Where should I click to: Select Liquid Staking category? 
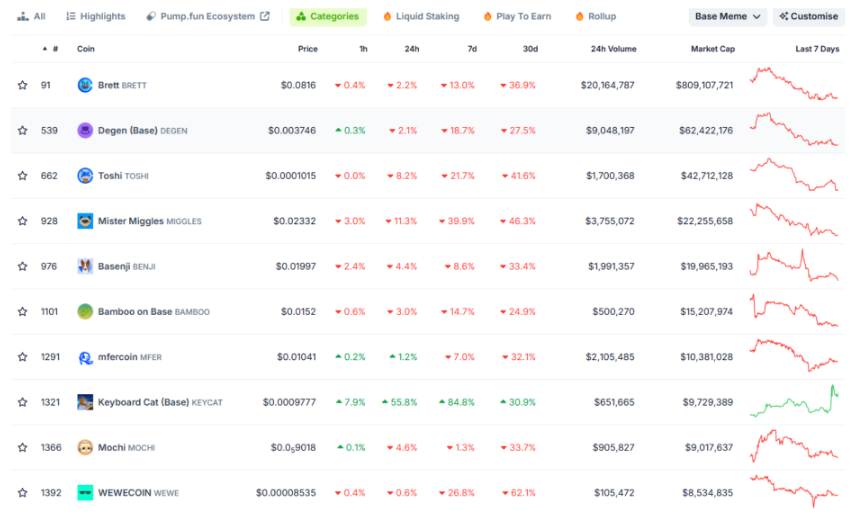coord(421,16)
